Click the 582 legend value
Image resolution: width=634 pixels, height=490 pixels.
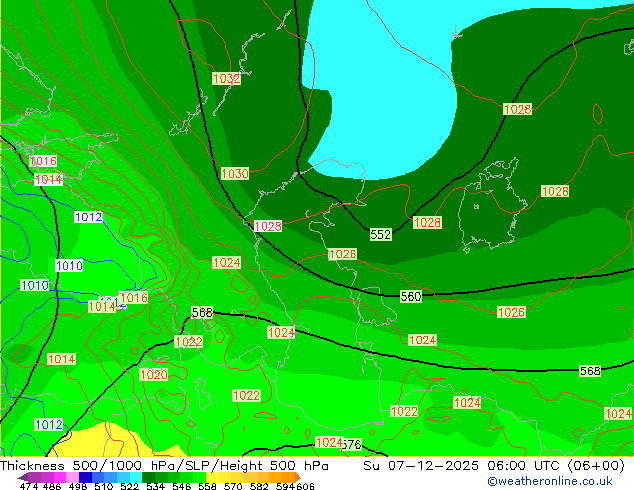[x=259, y=486]
